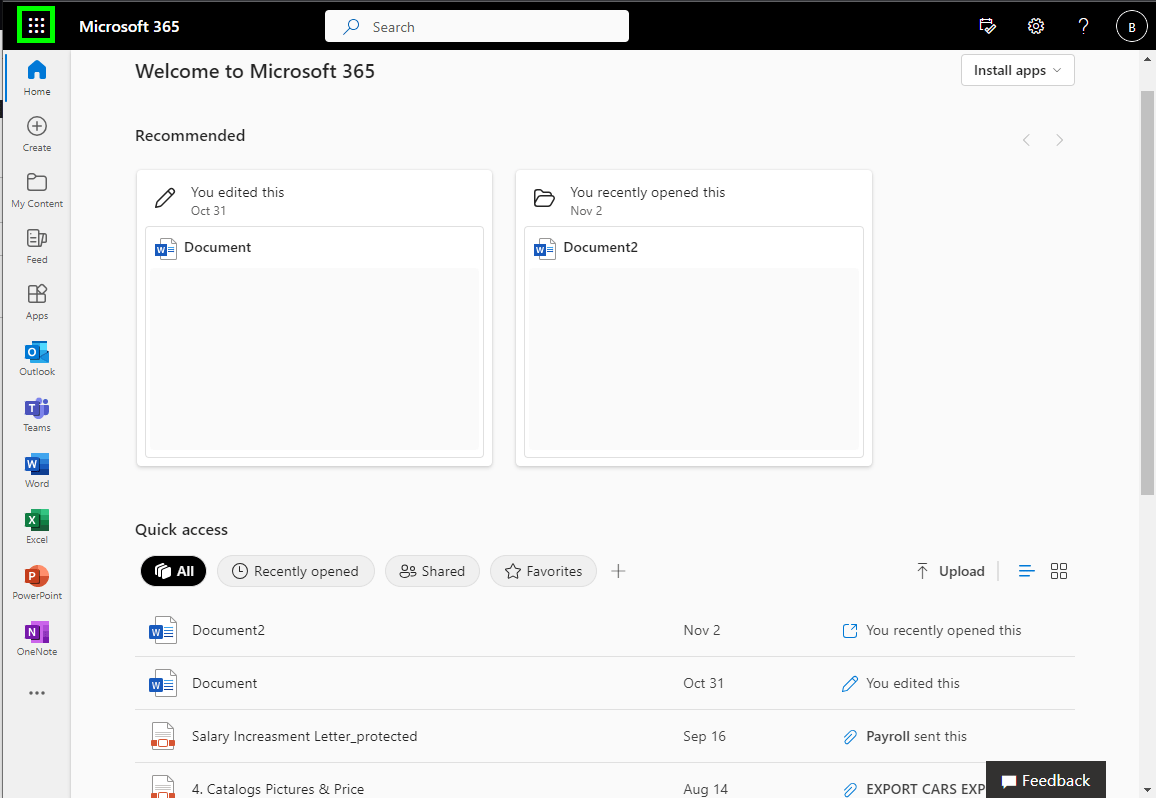Switch Quick access to grid view
Screen dimensions: 1156x798
point(1059,570)
